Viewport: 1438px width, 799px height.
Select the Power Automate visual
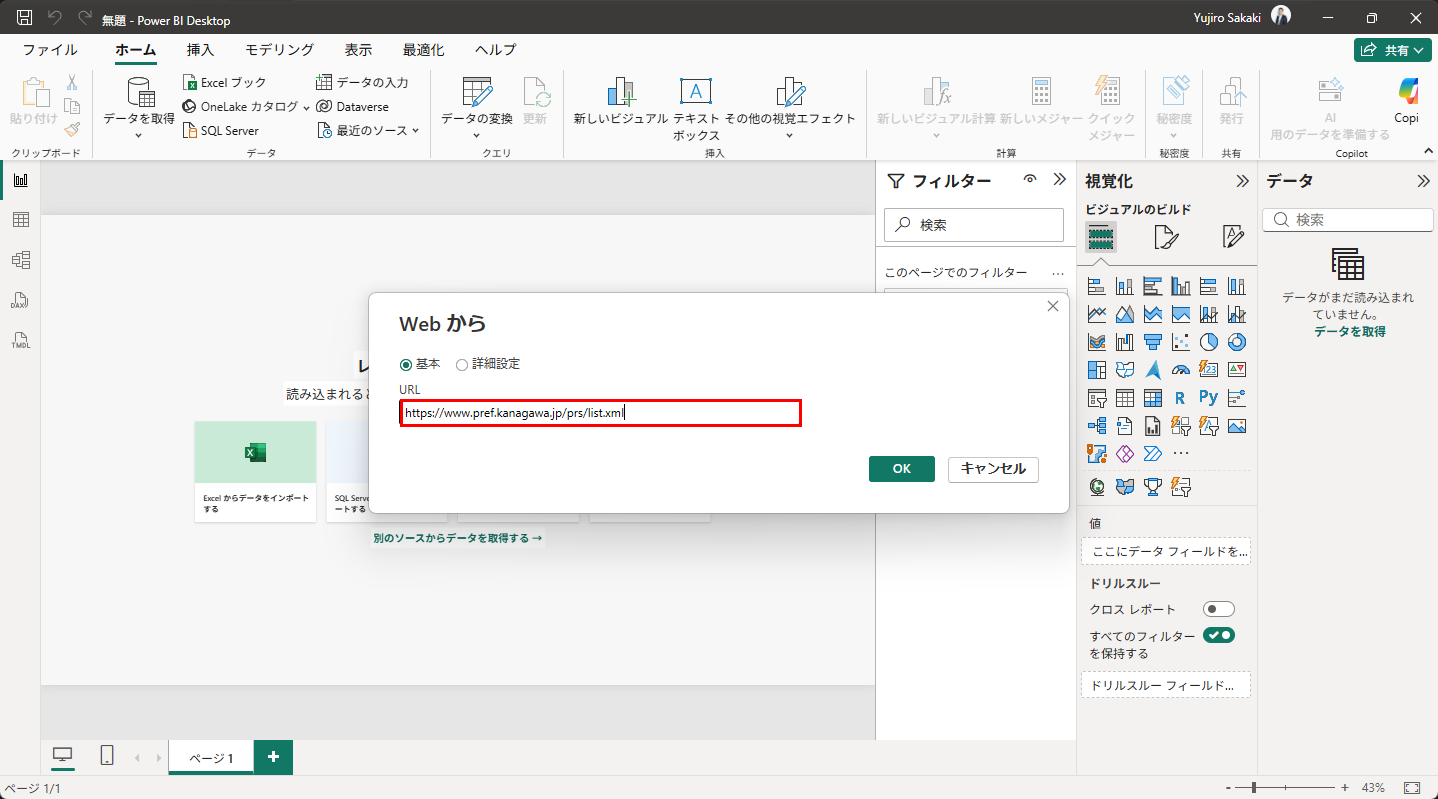click(x=1152, y=454)
